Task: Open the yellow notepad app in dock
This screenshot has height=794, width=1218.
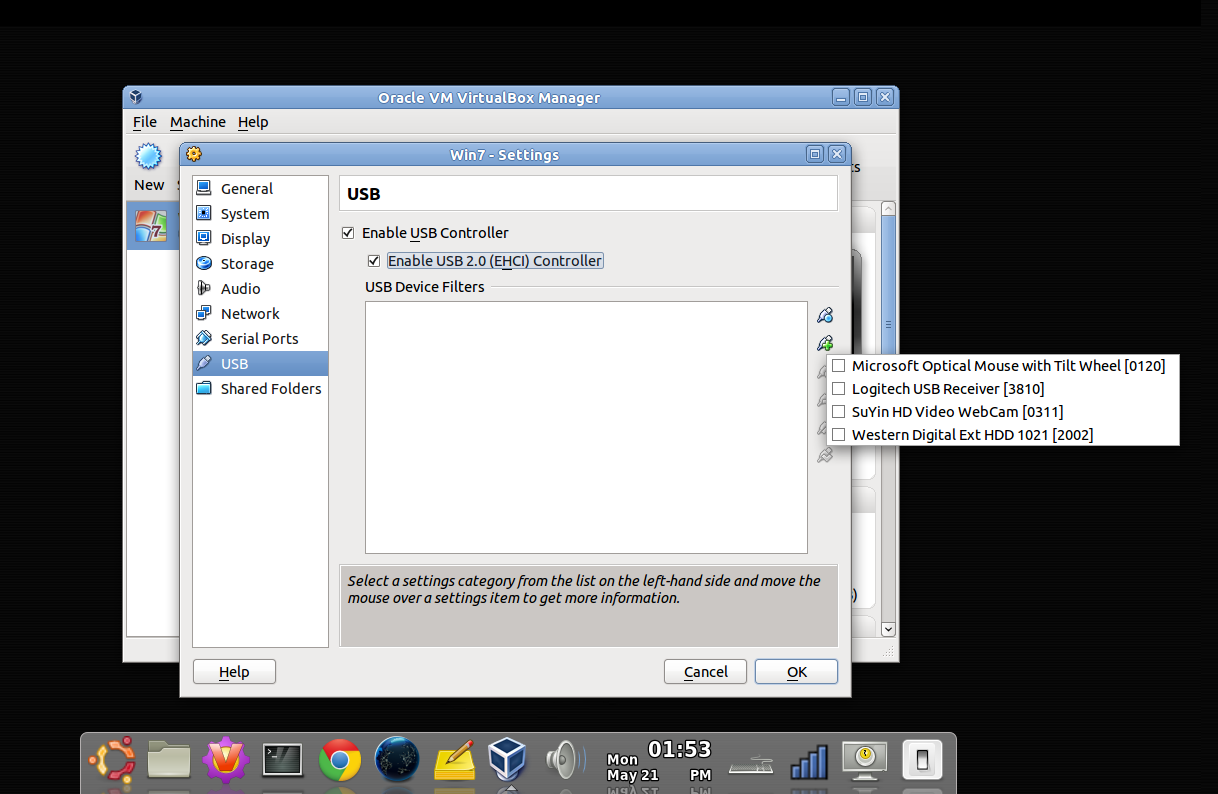Action: [454, 760]
